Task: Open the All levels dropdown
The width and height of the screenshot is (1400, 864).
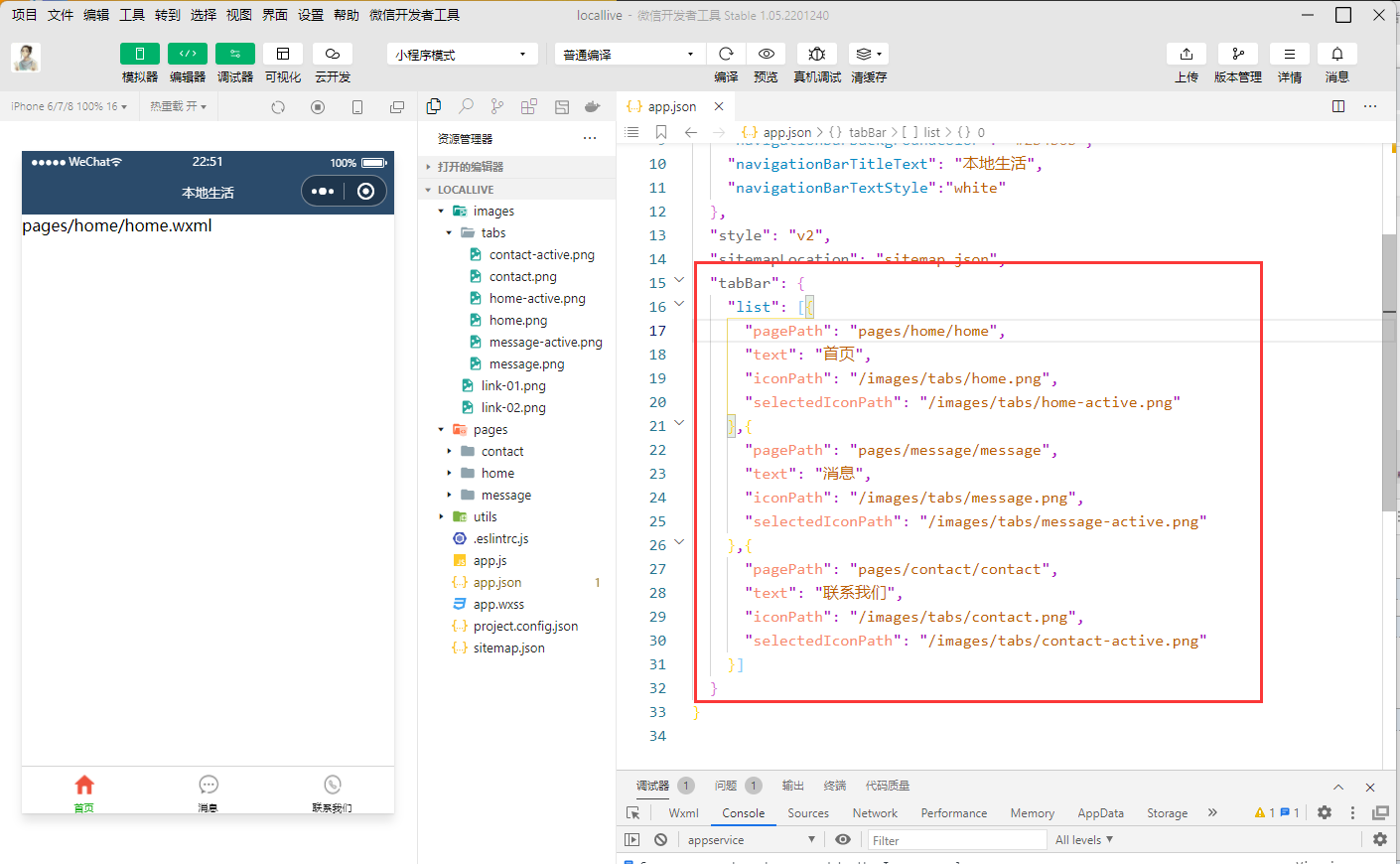Action: tap(1084, 840)
